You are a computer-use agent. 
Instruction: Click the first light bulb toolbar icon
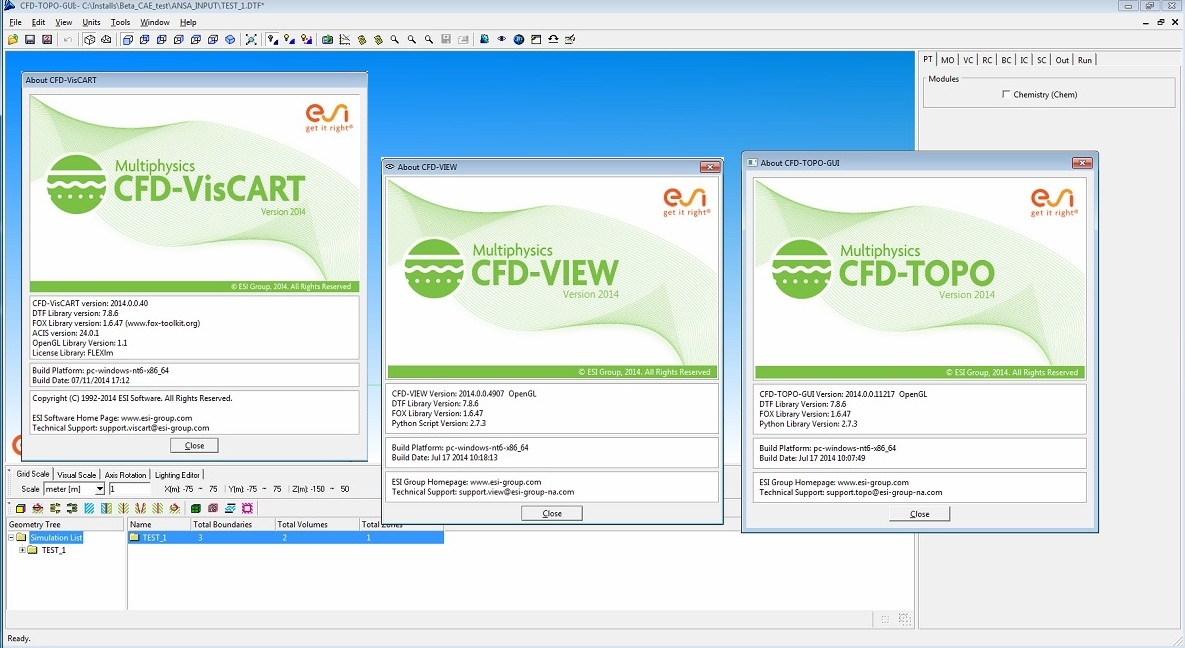[x=272, y=39]
